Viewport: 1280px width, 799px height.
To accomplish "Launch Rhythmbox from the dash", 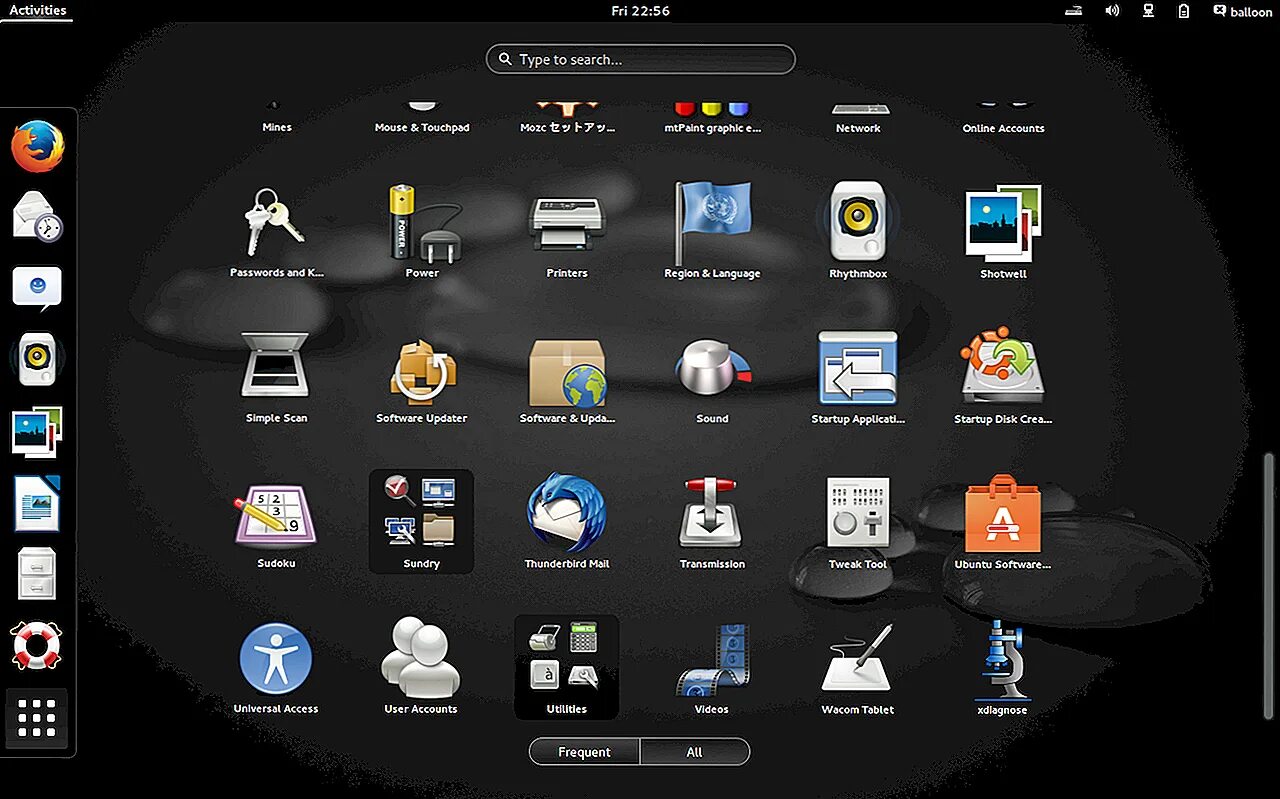I will [38, 358].
